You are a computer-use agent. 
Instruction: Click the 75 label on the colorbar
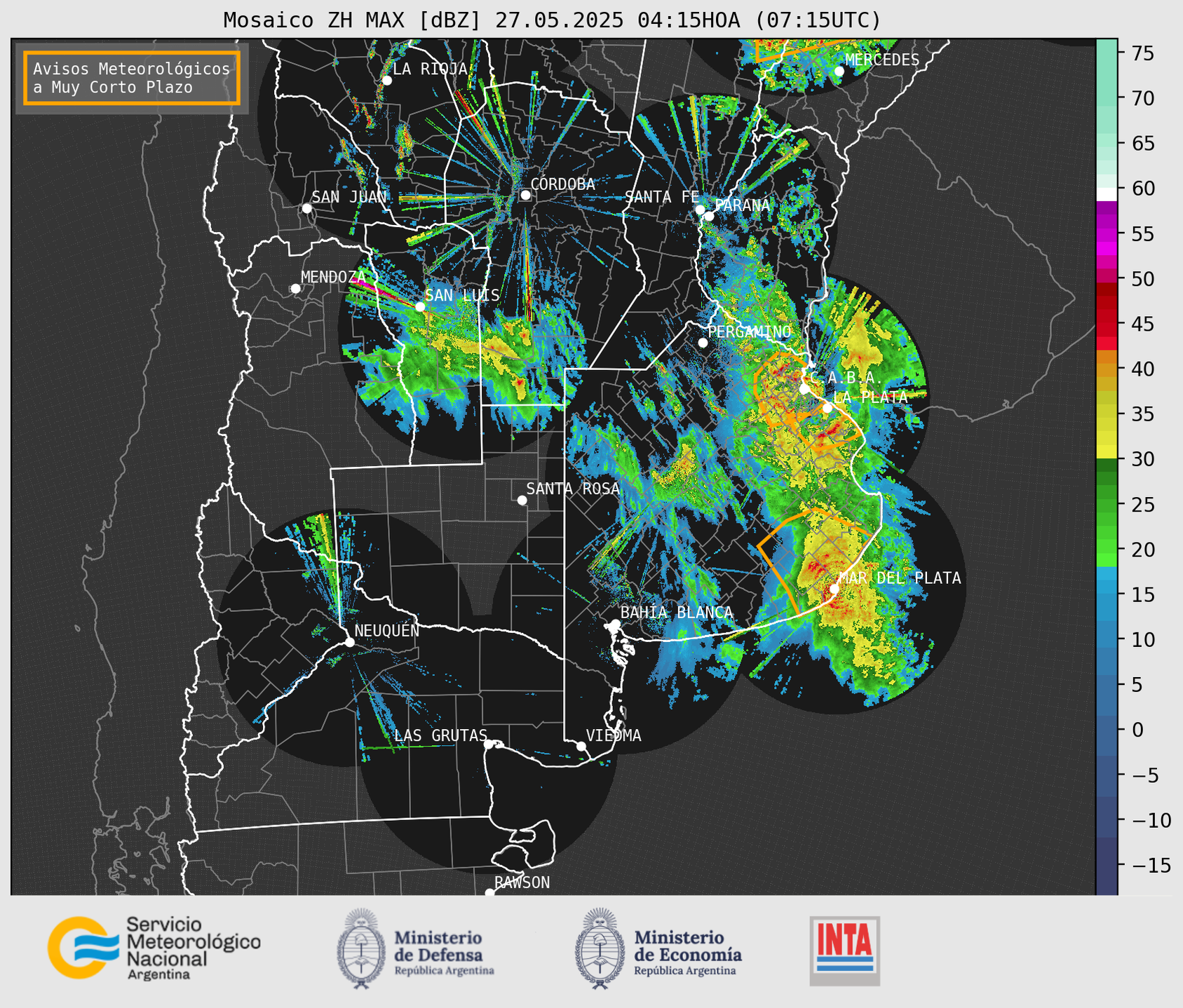(1142, 53)
